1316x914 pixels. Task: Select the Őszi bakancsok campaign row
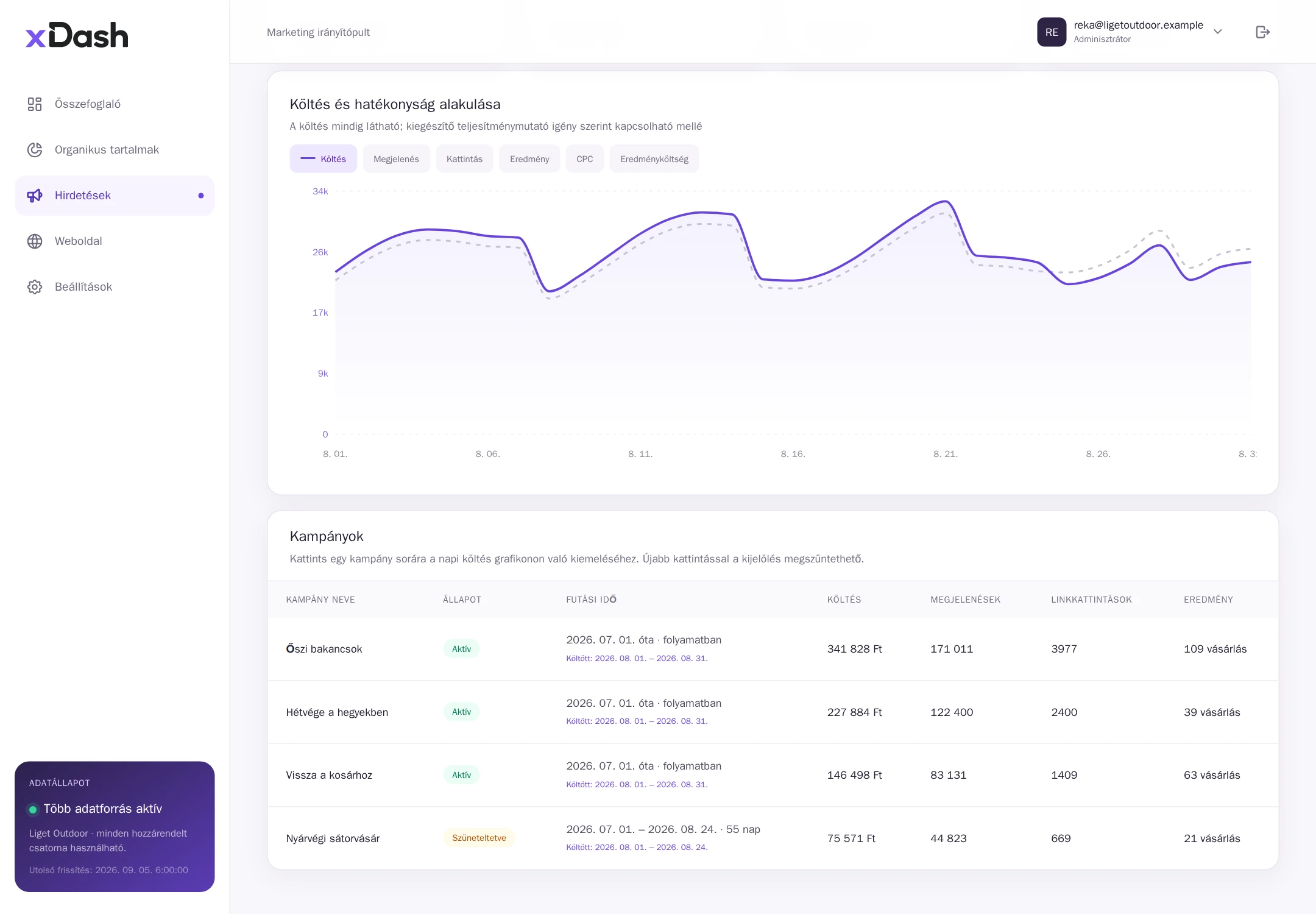(773, 649)
